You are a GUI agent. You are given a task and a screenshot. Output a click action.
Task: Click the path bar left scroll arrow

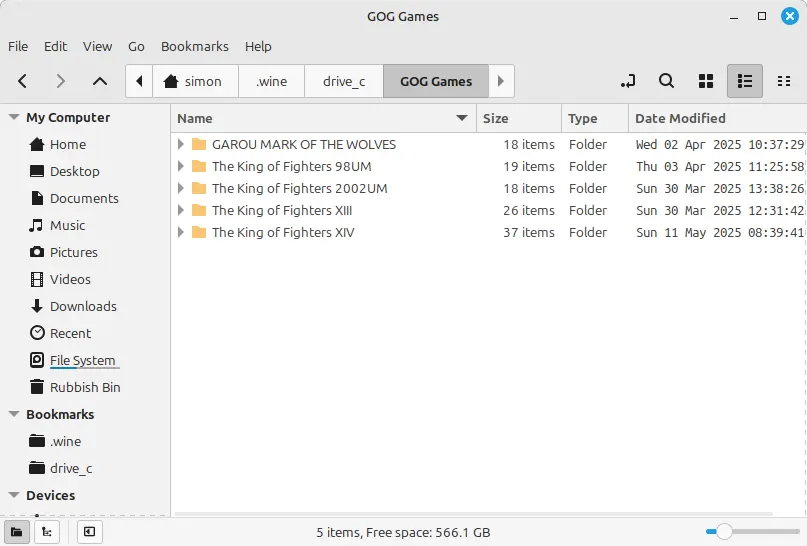[139, 81]
